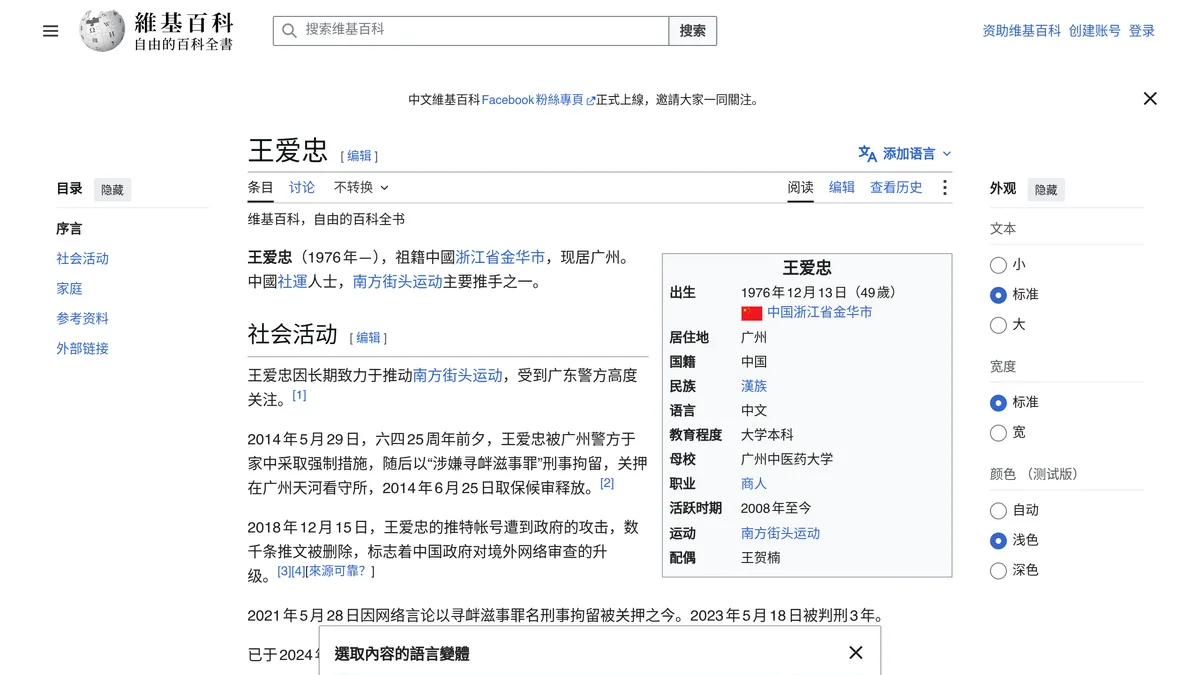Click the Wikipedia globe logo

point(102,31)
